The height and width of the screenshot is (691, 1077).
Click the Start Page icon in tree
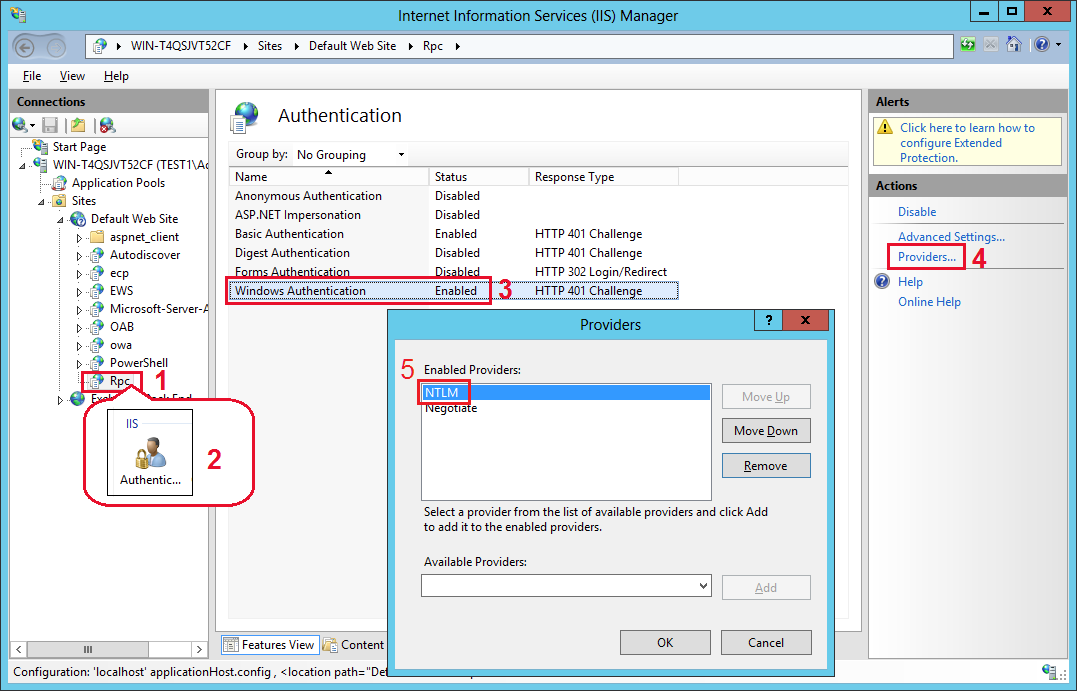tap(41, 146)
